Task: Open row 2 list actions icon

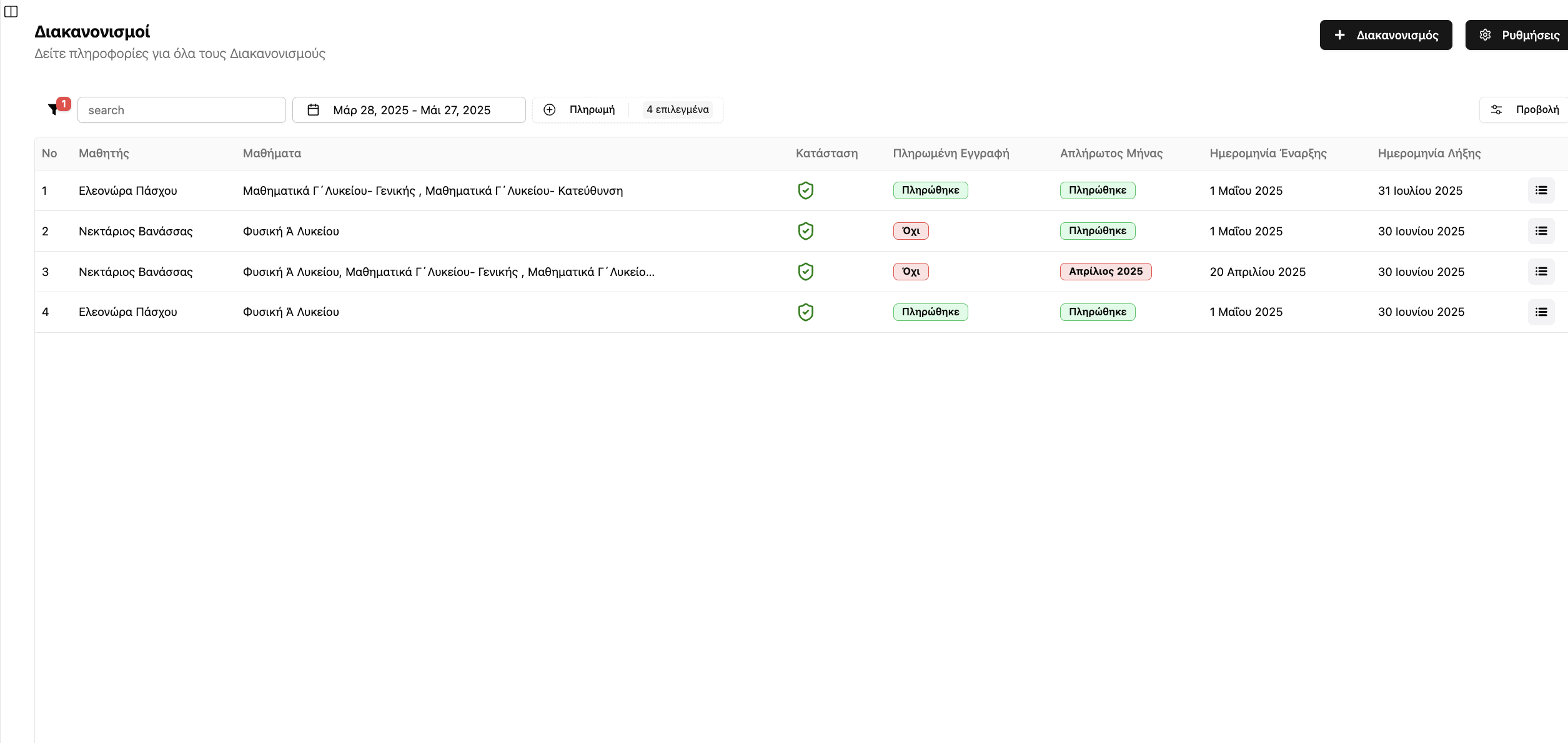Action: tap(1541, 231)
